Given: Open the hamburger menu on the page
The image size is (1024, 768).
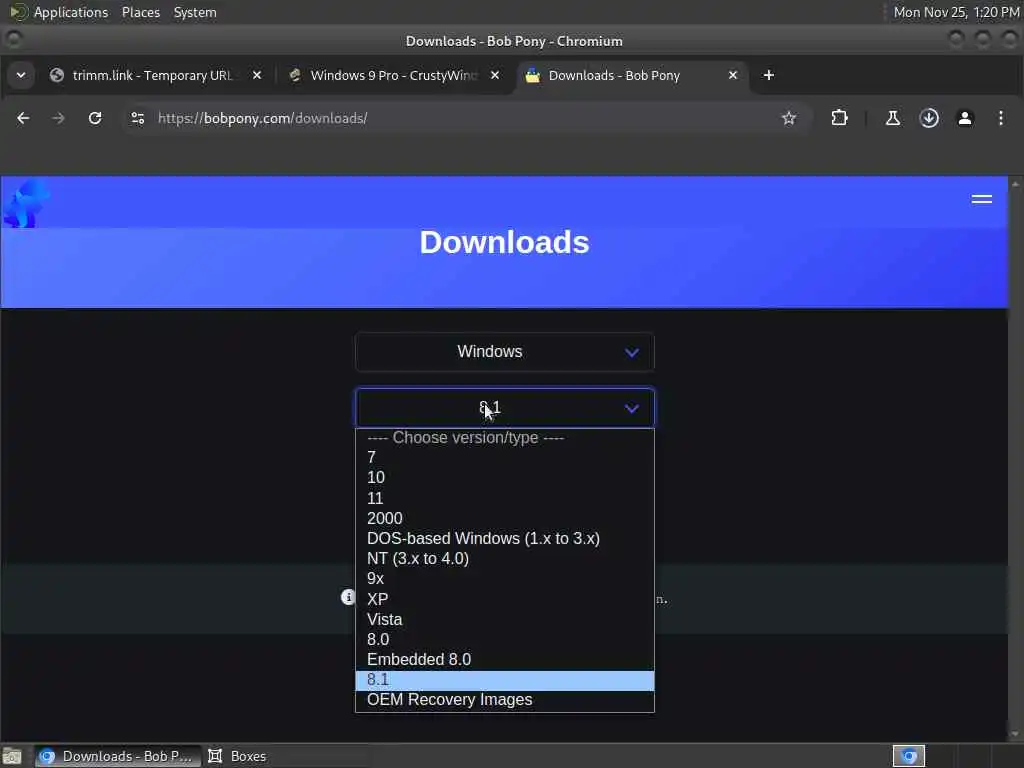Looking at the screenshot, I should [x=982, y=199].
